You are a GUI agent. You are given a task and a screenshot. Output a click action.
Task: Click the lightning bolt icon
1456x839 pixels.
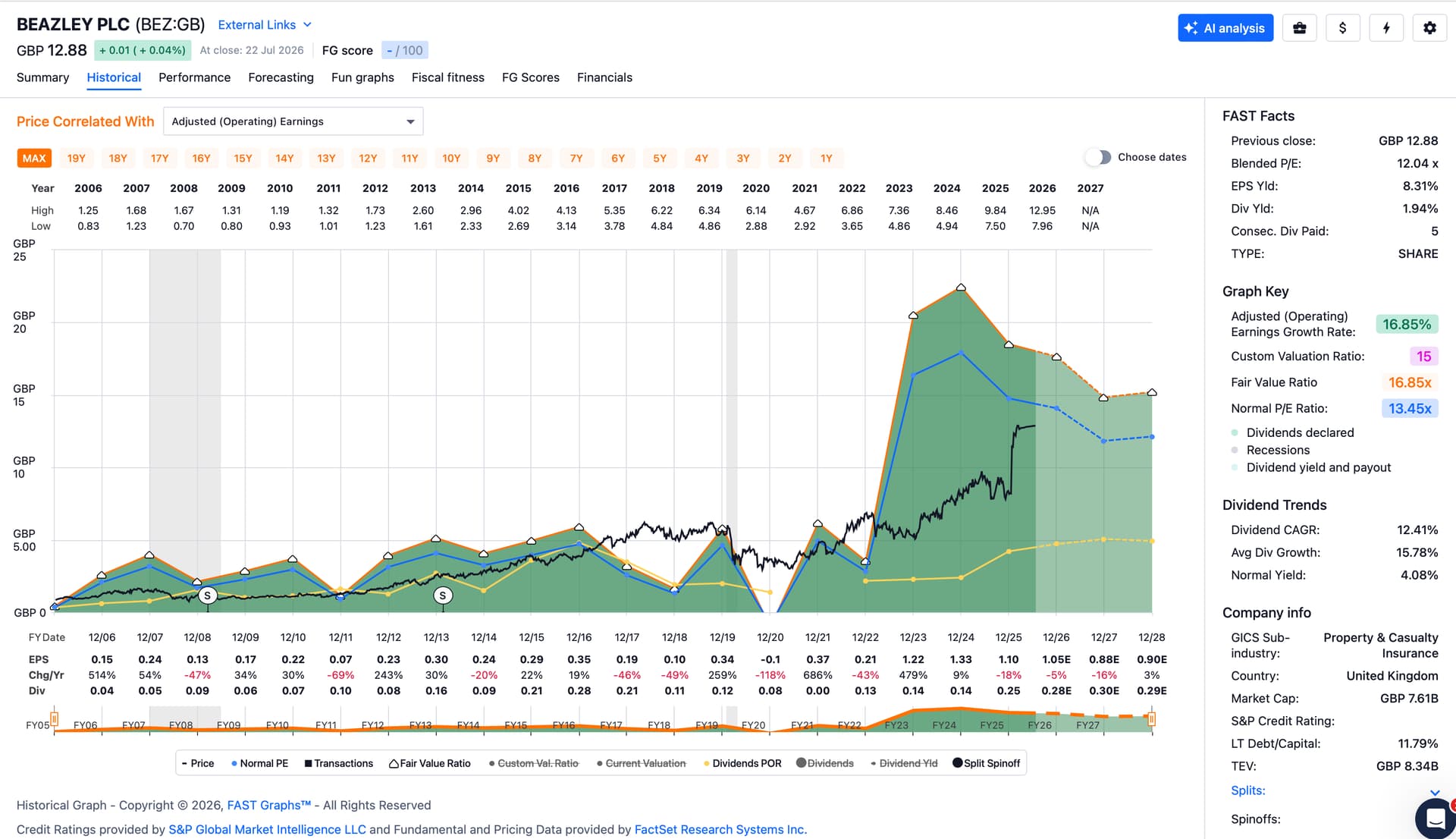coord(1386,28)
